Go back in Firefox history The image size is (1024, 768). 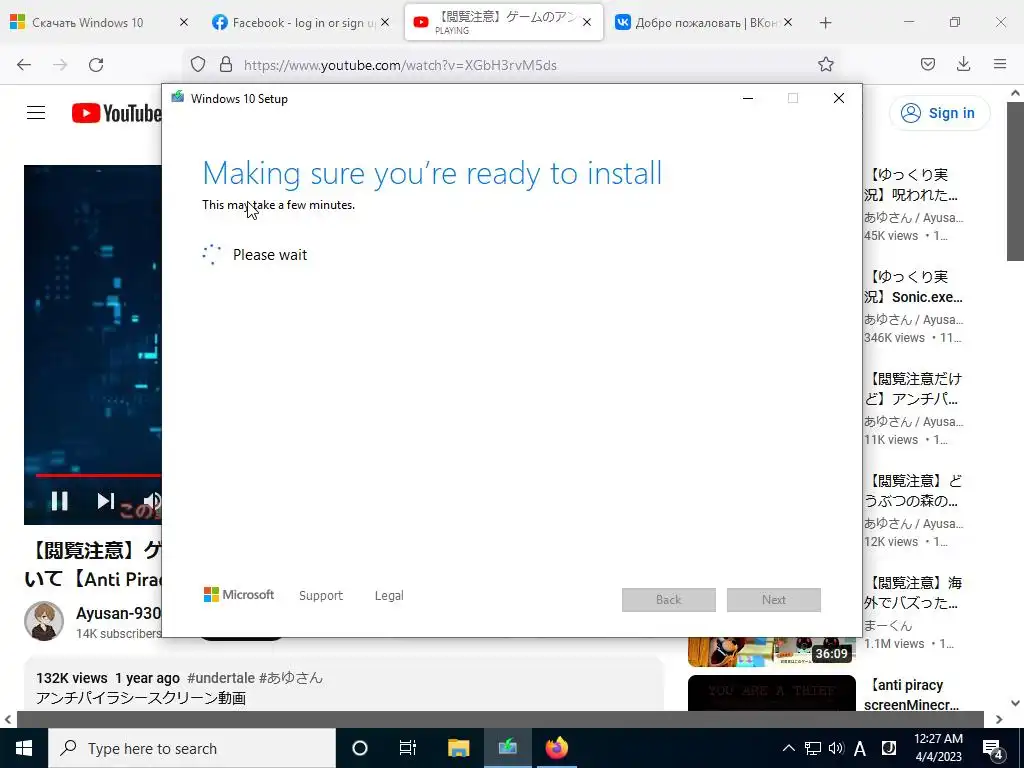[24, 65]
